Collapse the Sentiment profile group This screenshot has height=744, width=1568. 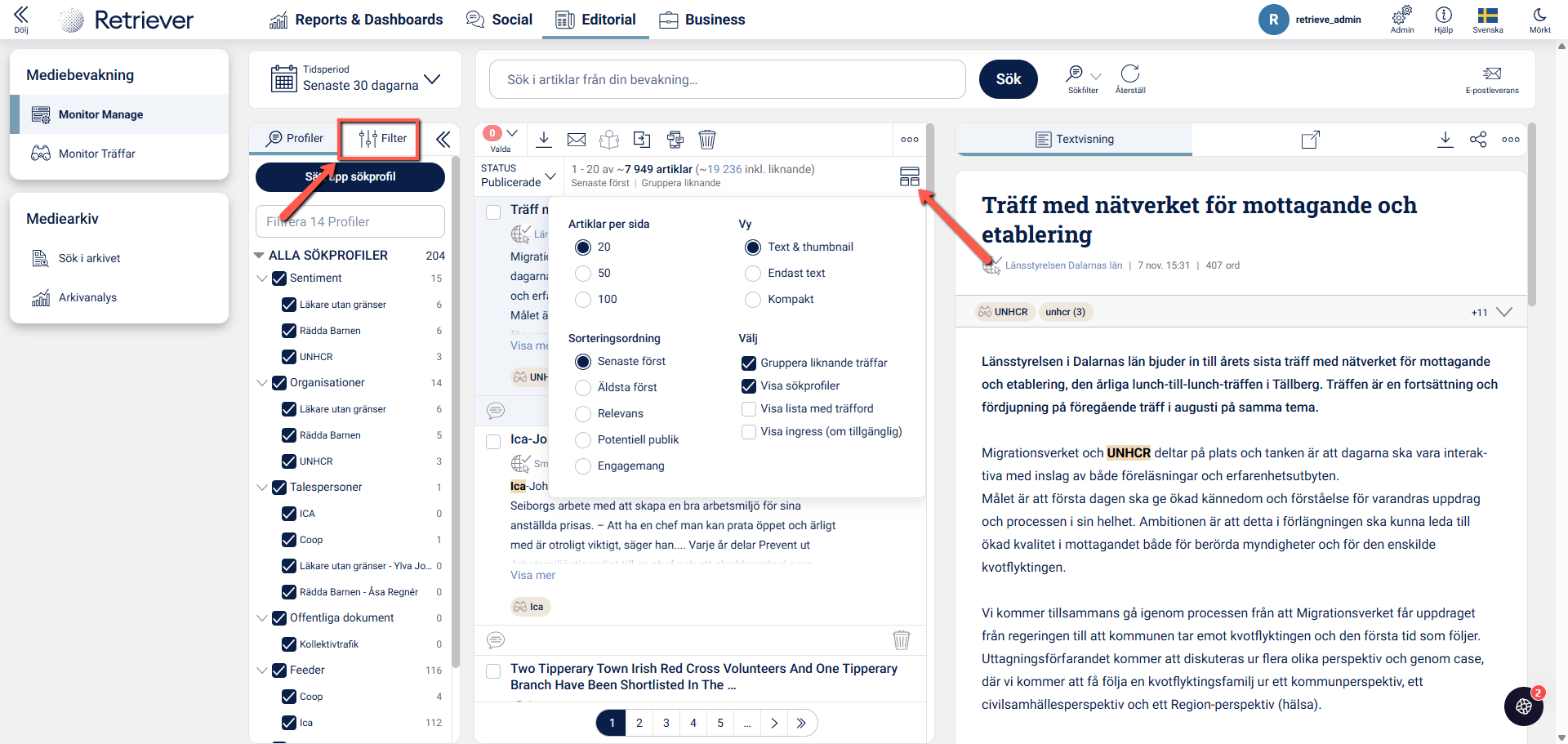click(x=262, y=278)
